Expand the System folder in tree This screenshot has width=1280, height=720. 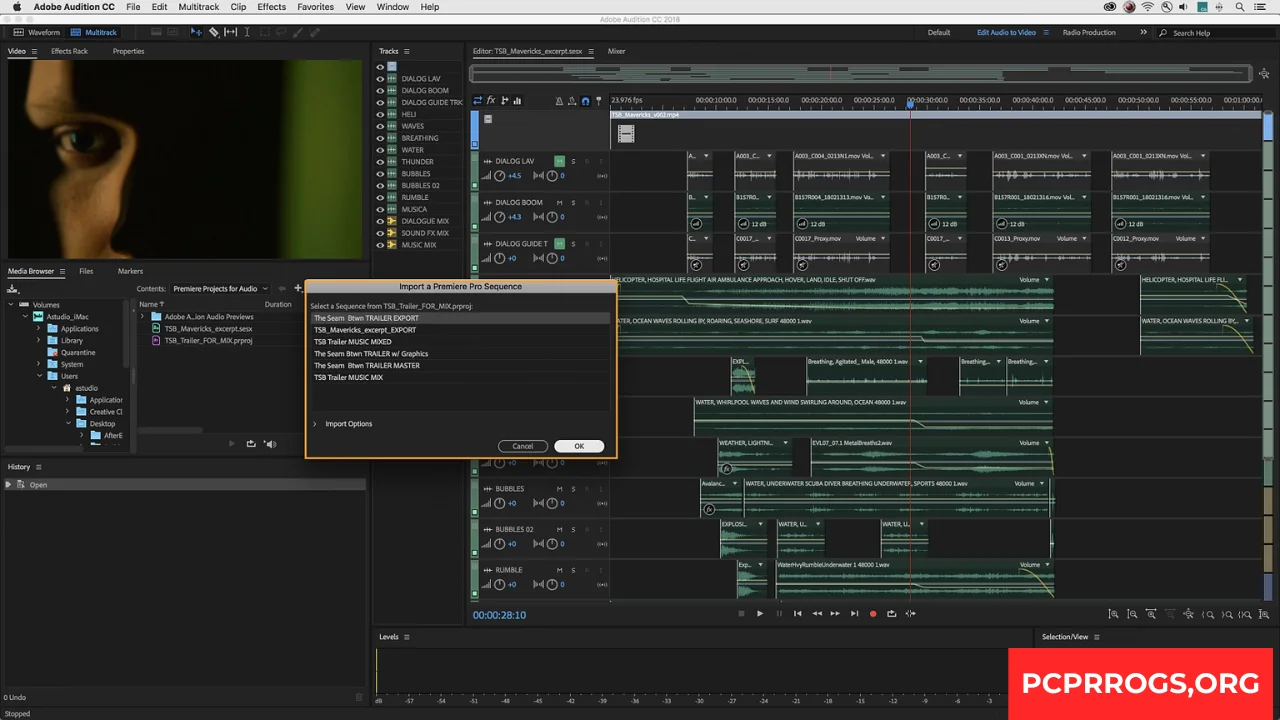coord(39,364)
